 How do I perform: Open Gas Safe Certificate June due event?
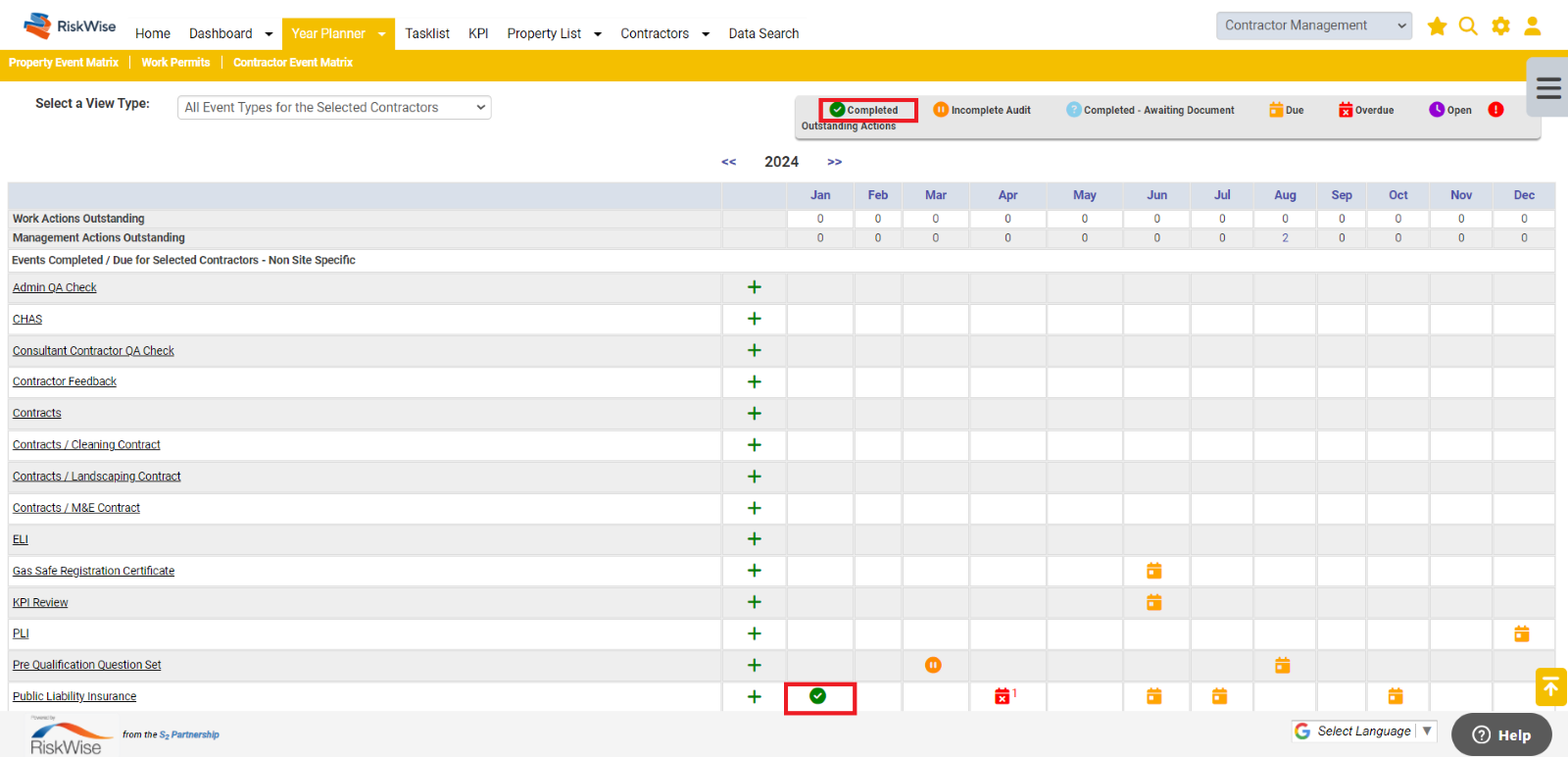1154,571
